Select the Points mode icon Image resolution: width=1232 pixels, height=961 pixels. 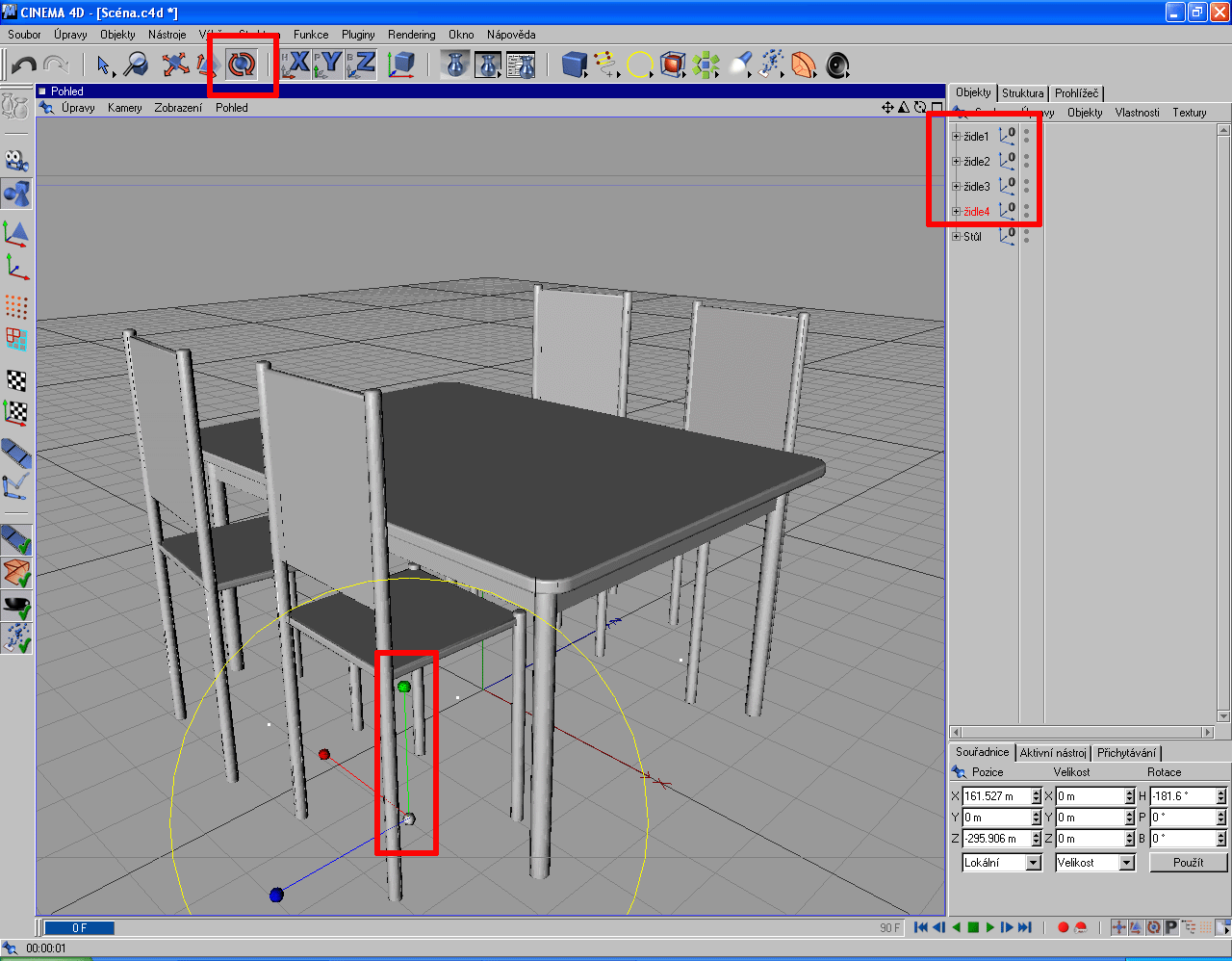tap(16, 306)
